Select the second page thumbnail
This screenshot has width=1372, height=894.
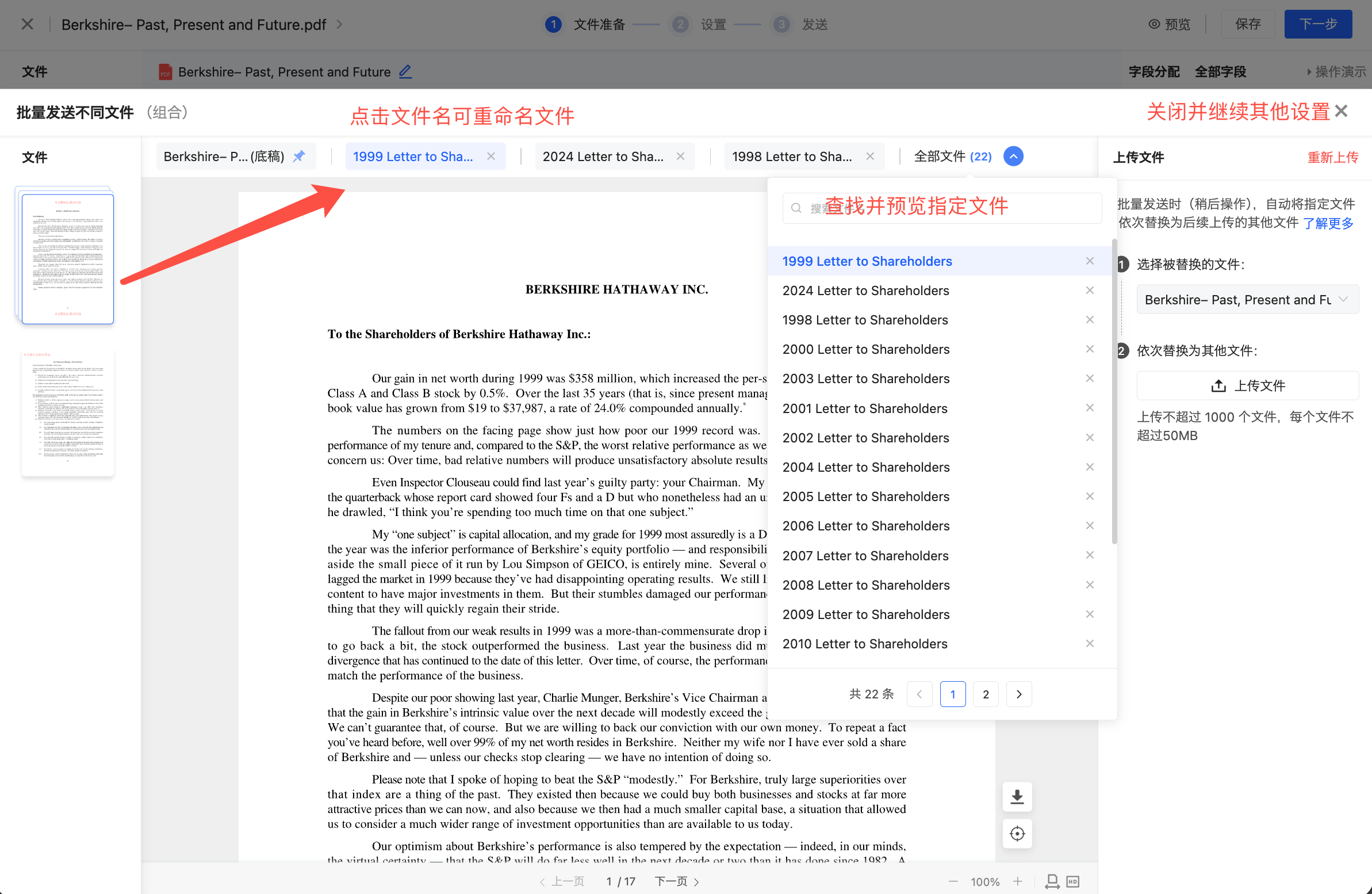(x=67, y=412)
